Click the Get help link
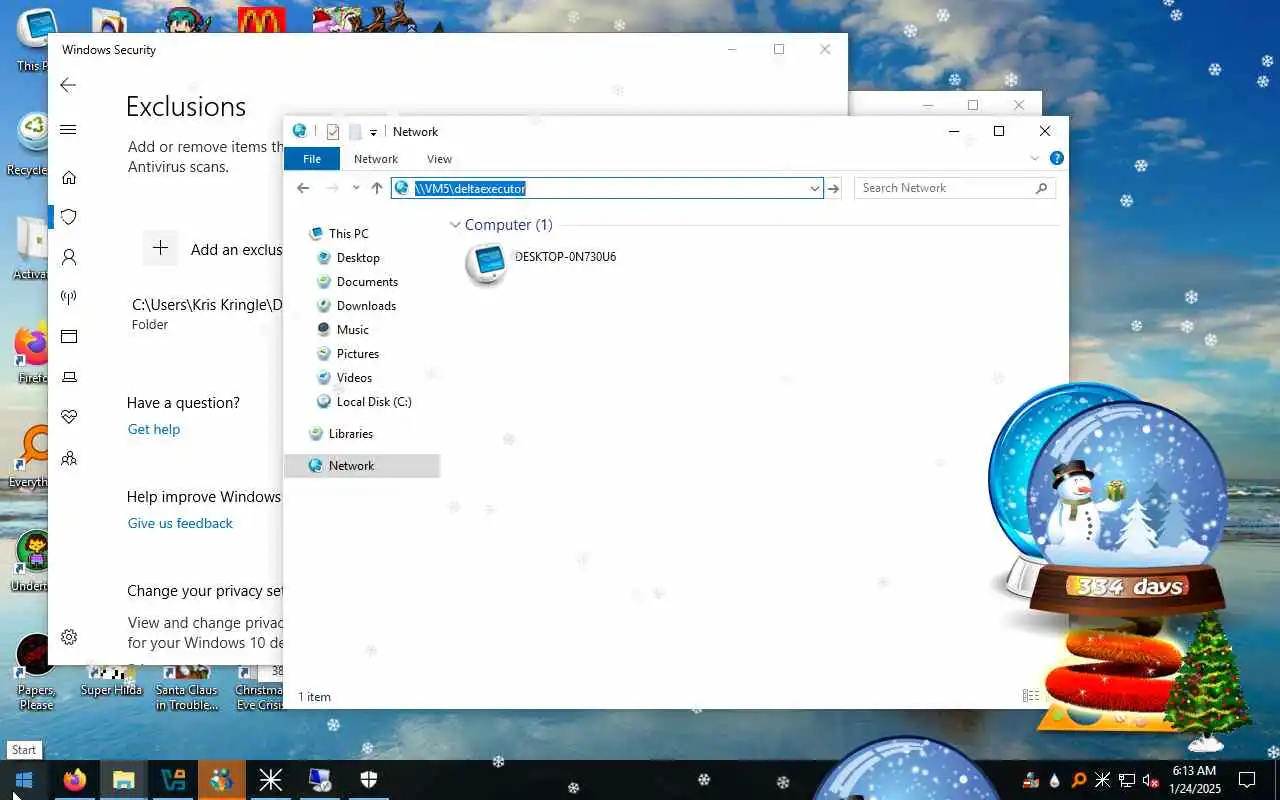The image size is (1280, 800). 154,429
